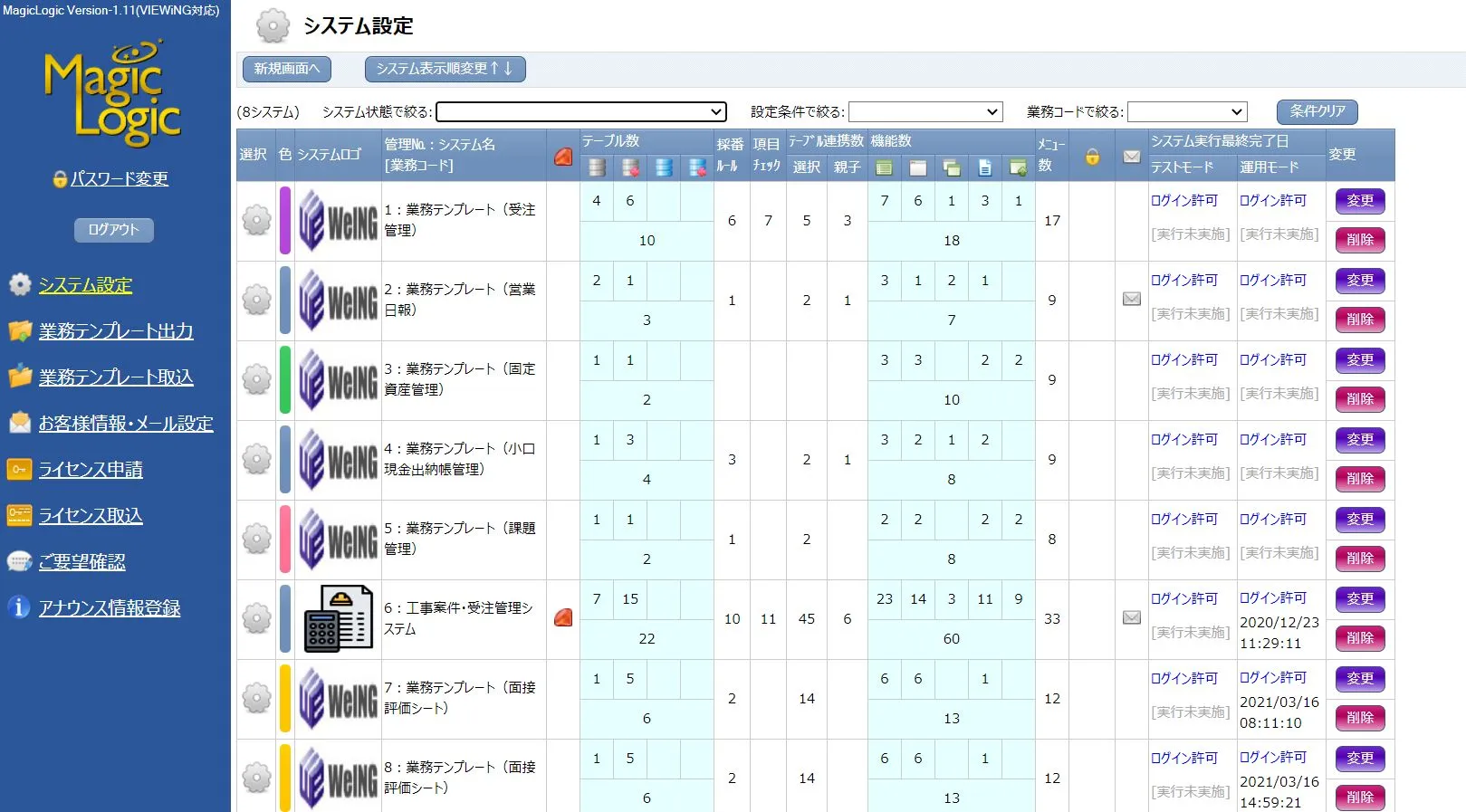This screenshot has height=812, width=1466.
Task: Select system 7 using its gear selector
Action: (x=256, y=698)
